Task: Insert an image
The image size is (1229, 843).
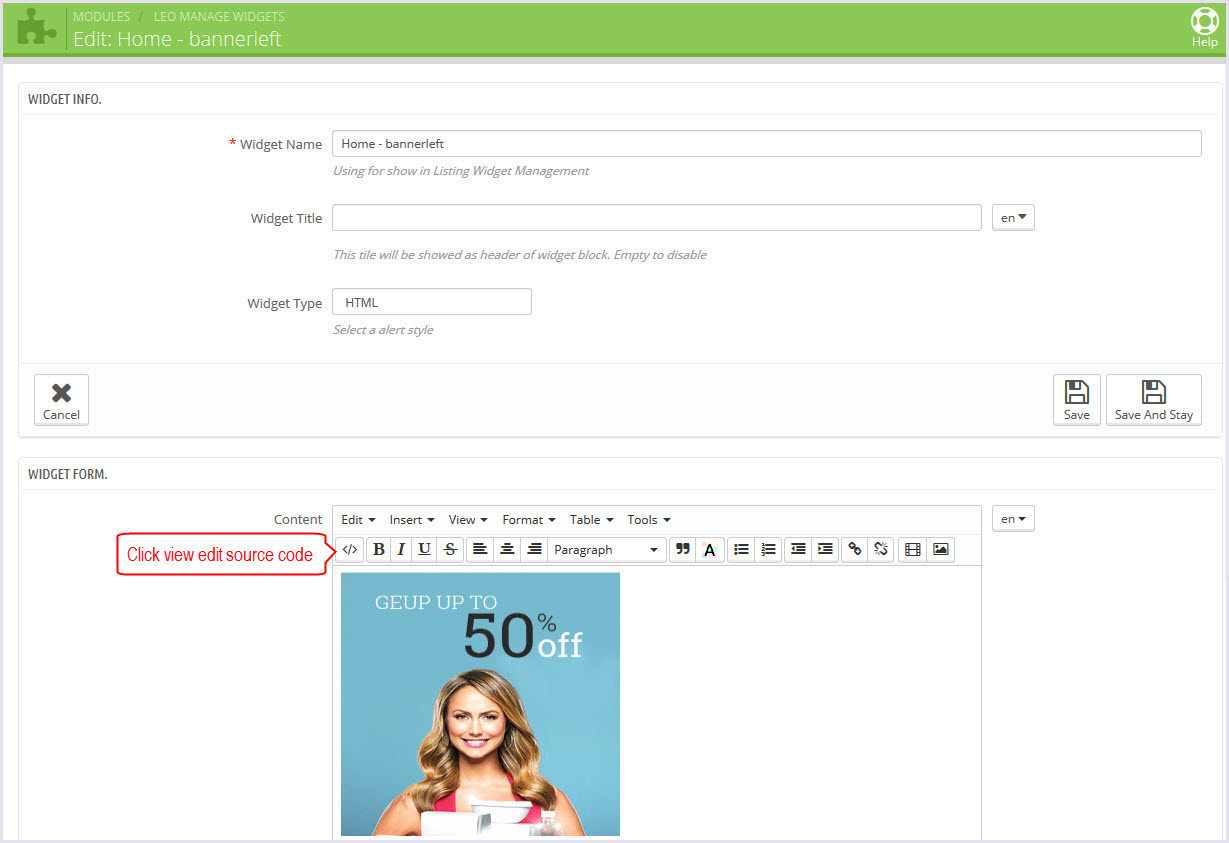Action: [x=940, y=549]
